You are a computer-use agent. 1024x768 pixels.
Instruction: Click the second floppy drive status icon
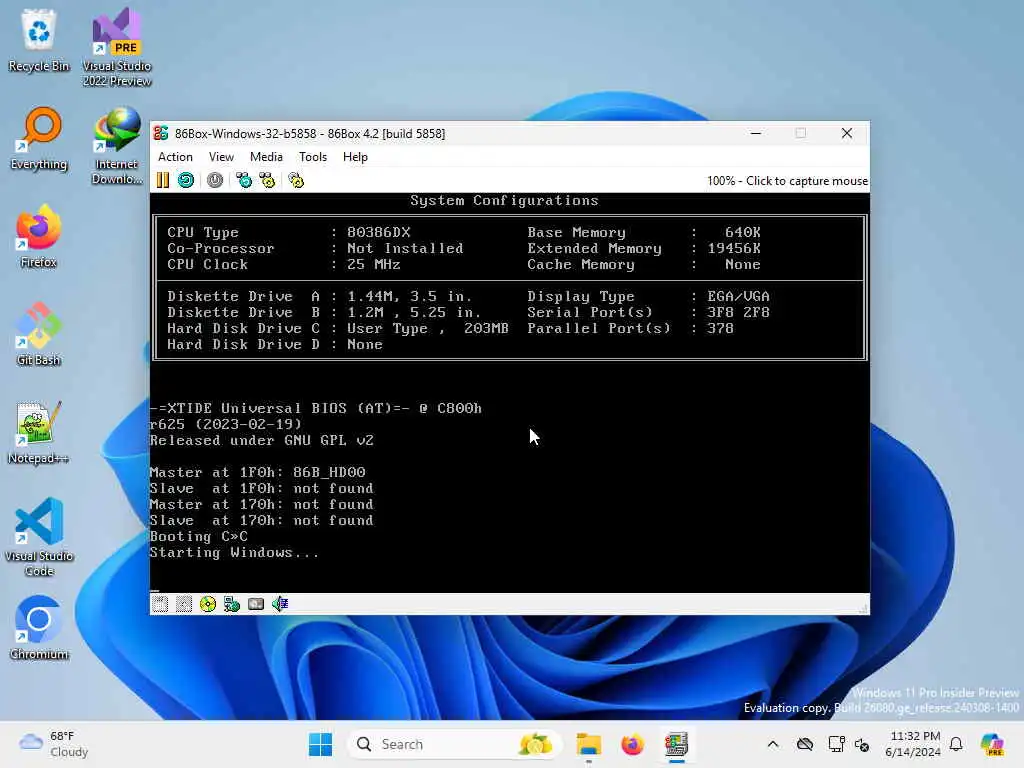click(184, 604)
